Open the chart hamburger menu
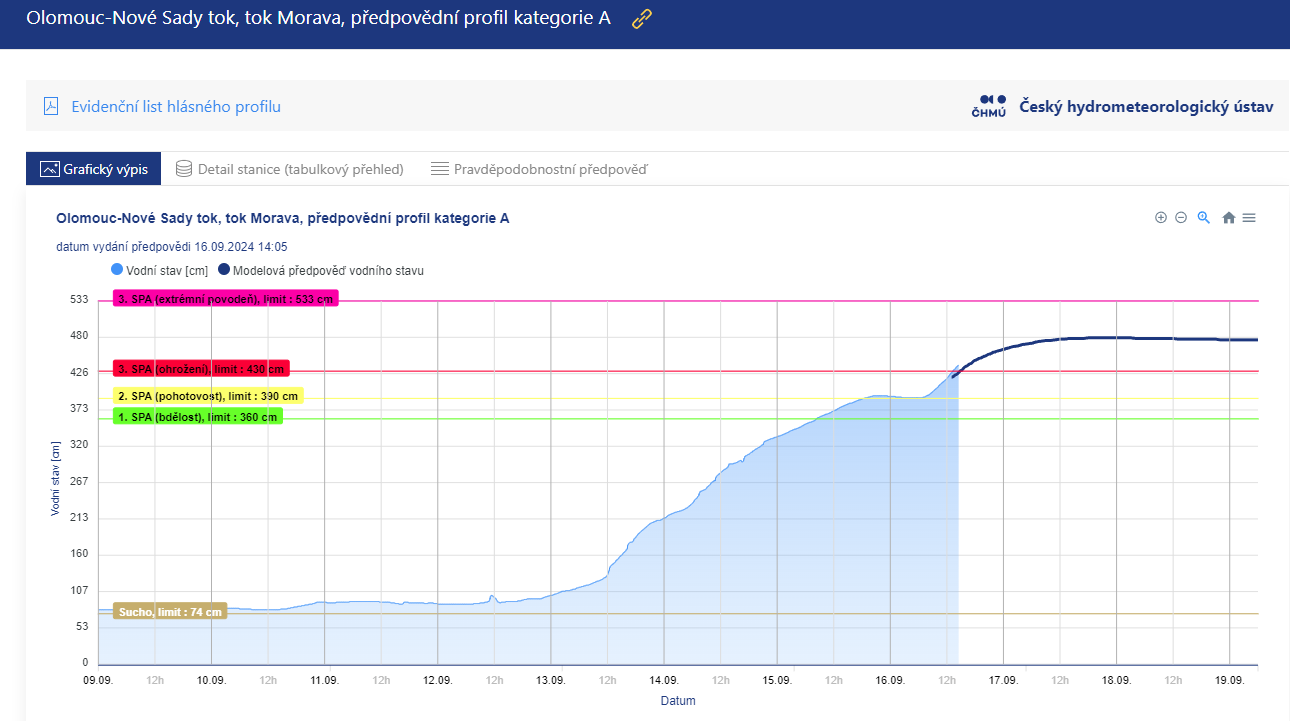 click(x=1249, y=218)
